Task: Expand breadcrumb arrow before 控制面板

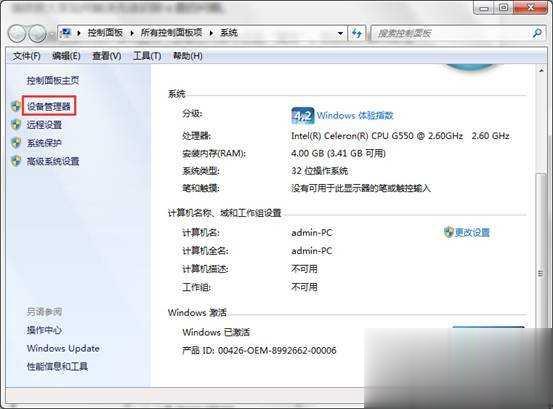Action: point(79,33)
